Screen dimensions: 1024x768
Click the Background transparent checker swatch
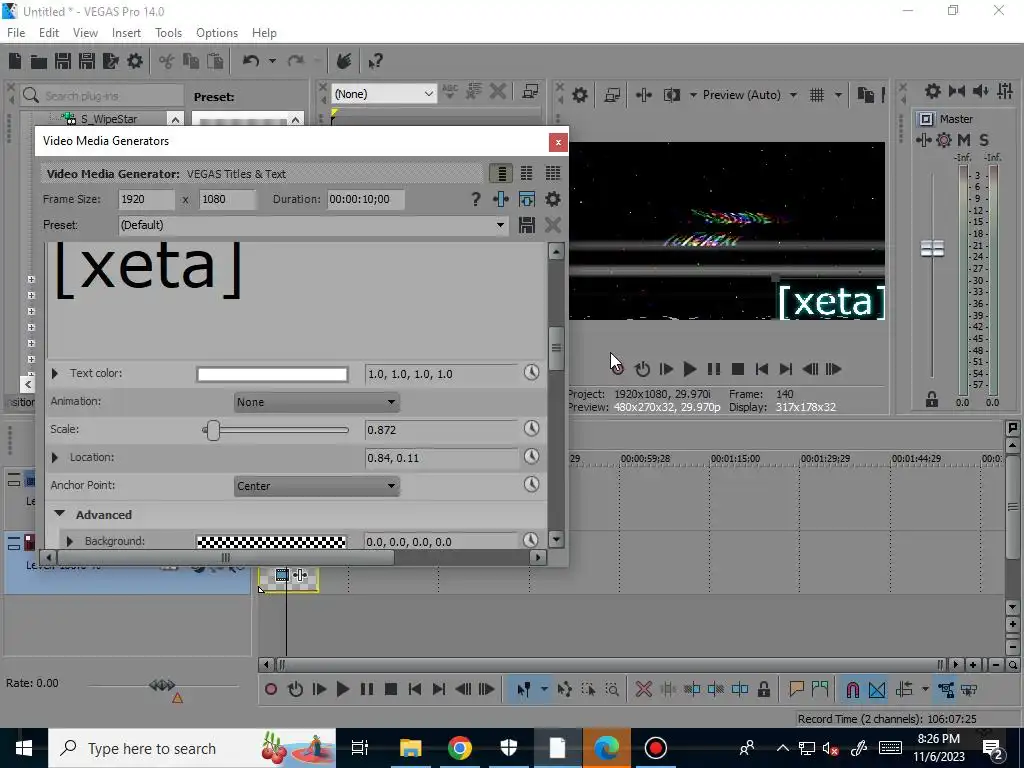pyautogui.click(x=271, y=541)
